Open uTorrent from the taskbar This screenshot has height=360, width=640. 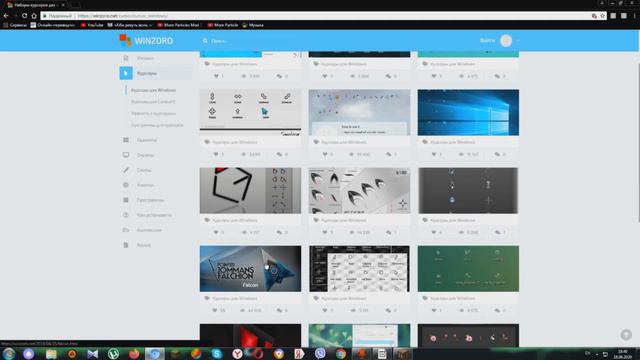(113, 353)
